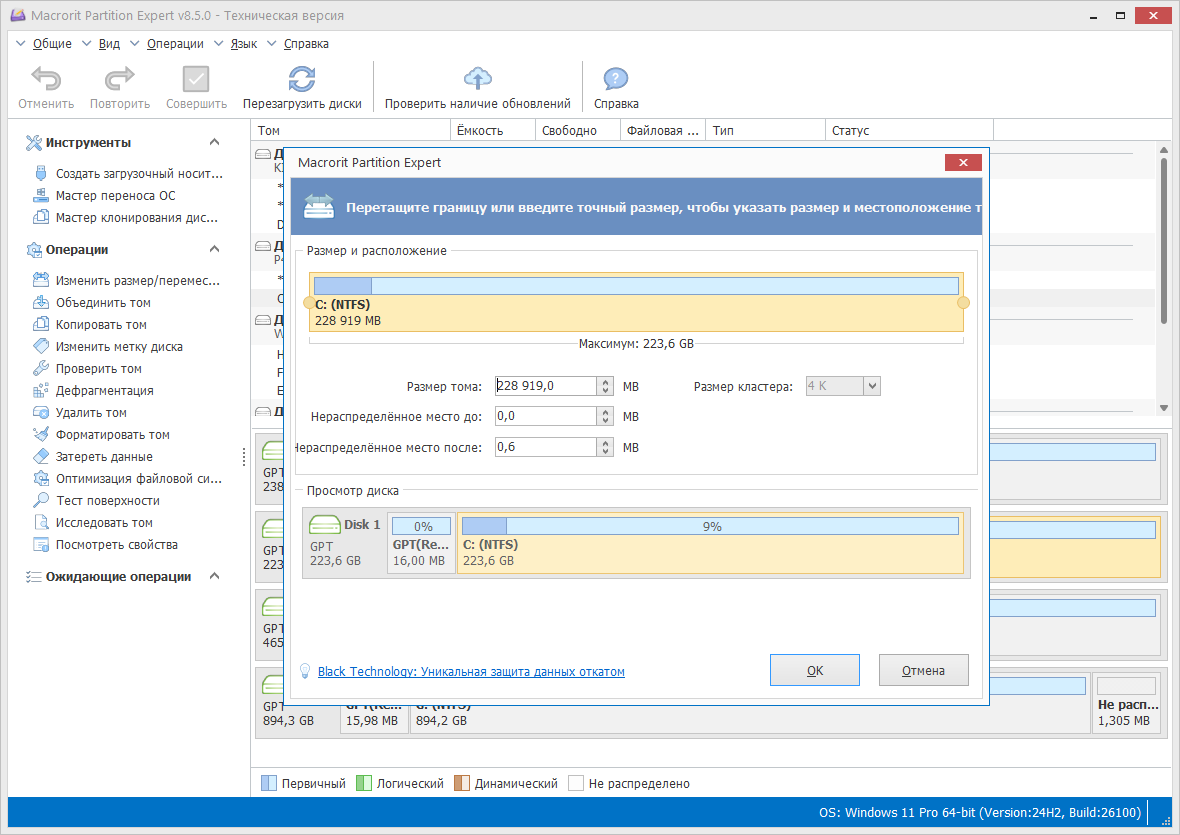Click the Отмена button
1180x835 pixels.
923,670
